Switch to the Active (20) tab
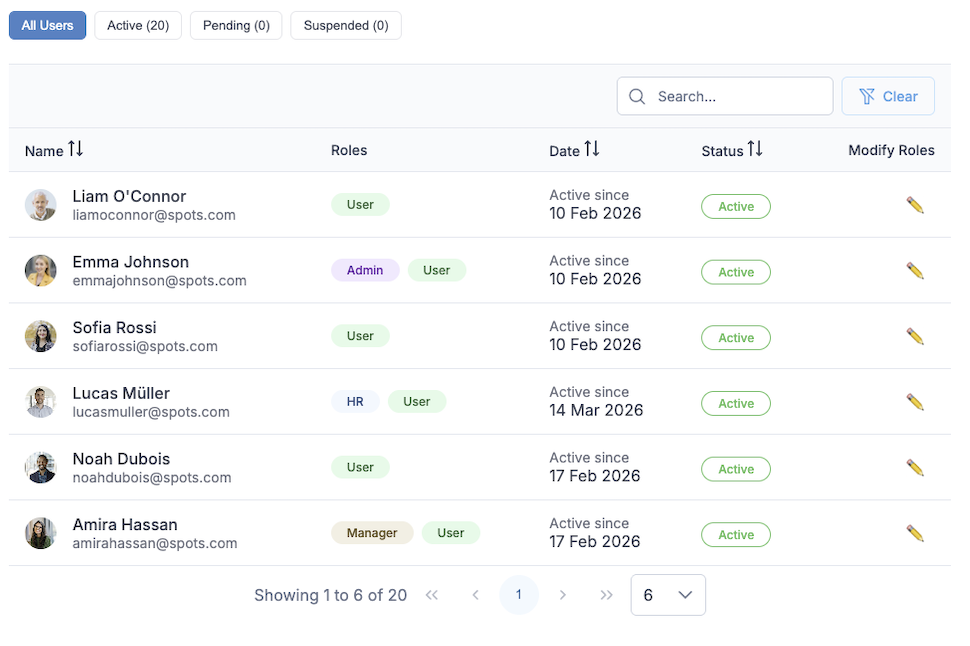This screenshot has width=970, height=646. tap(138, 26)
